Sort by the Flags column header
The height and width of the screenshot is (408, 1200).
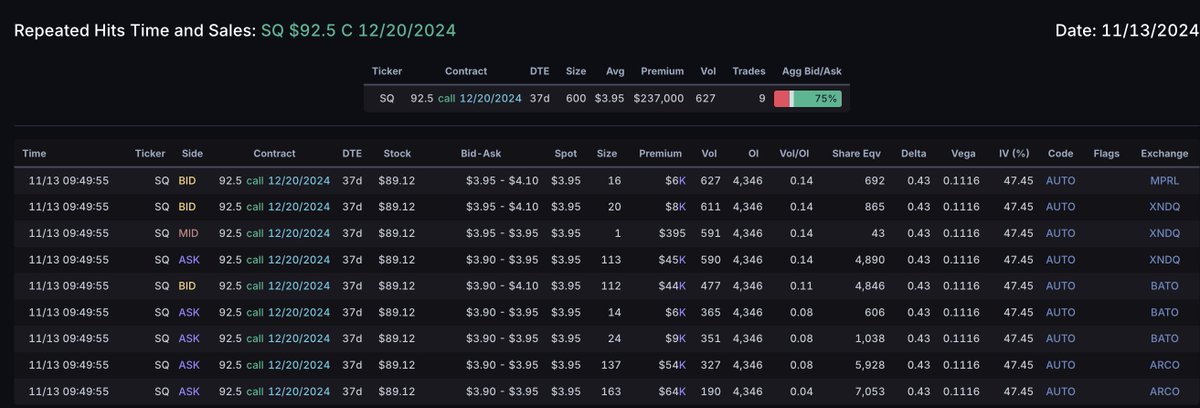tap(1108, 154)
